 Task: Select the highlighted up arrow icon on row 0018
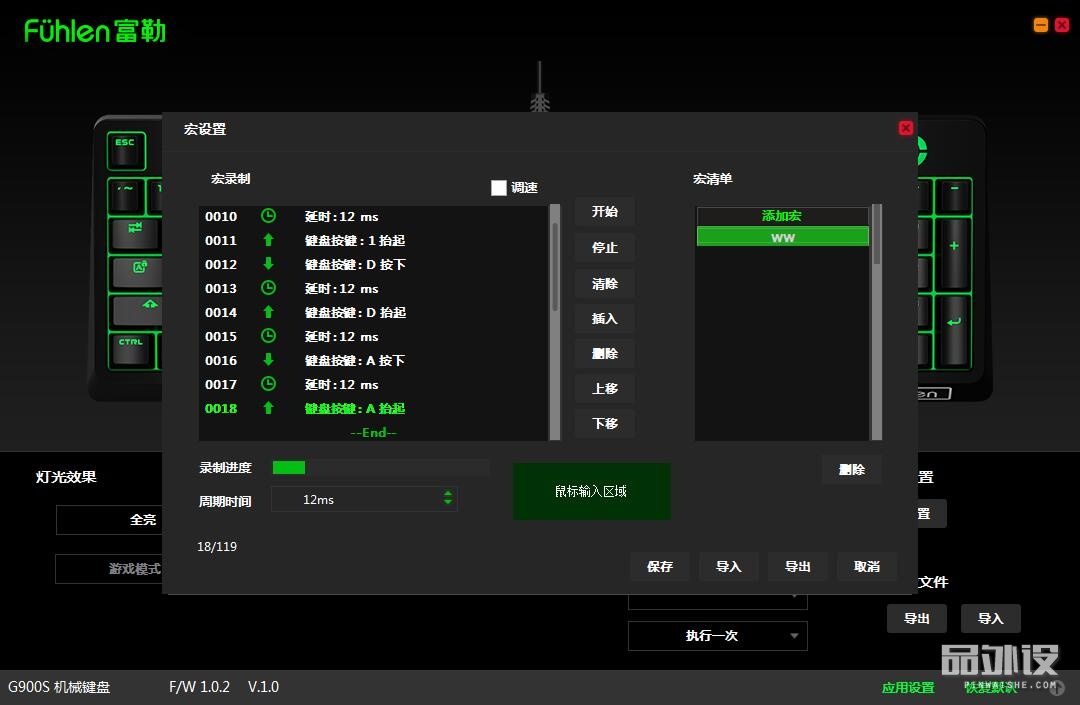click(x=268, y=408)
